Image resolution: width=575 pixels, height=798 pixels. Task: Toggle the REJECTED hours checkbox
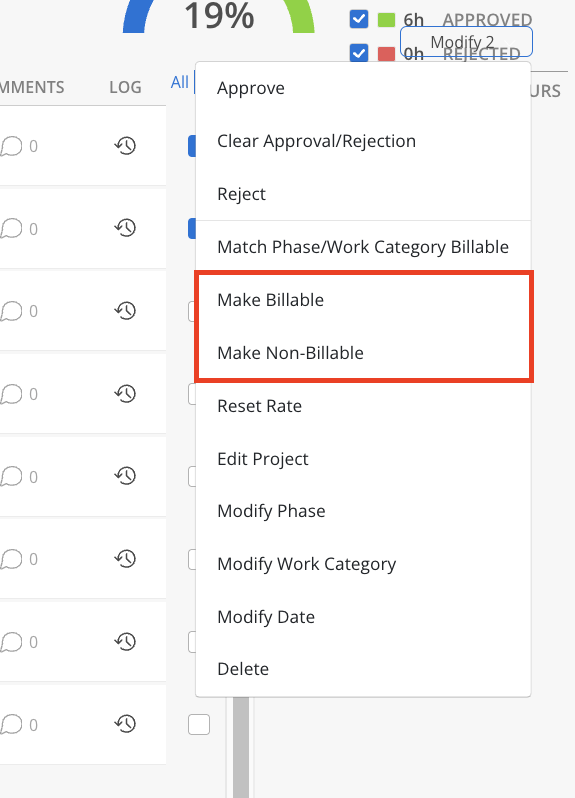tap(359, 52)
